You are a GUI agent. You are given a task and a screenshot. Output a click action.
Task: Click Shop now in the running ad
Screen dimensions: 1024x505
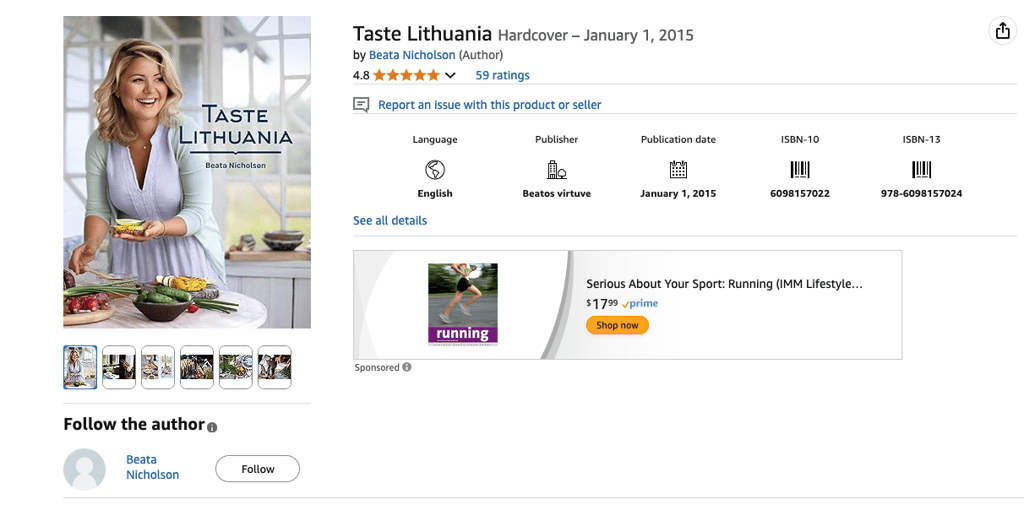point(617,325)
